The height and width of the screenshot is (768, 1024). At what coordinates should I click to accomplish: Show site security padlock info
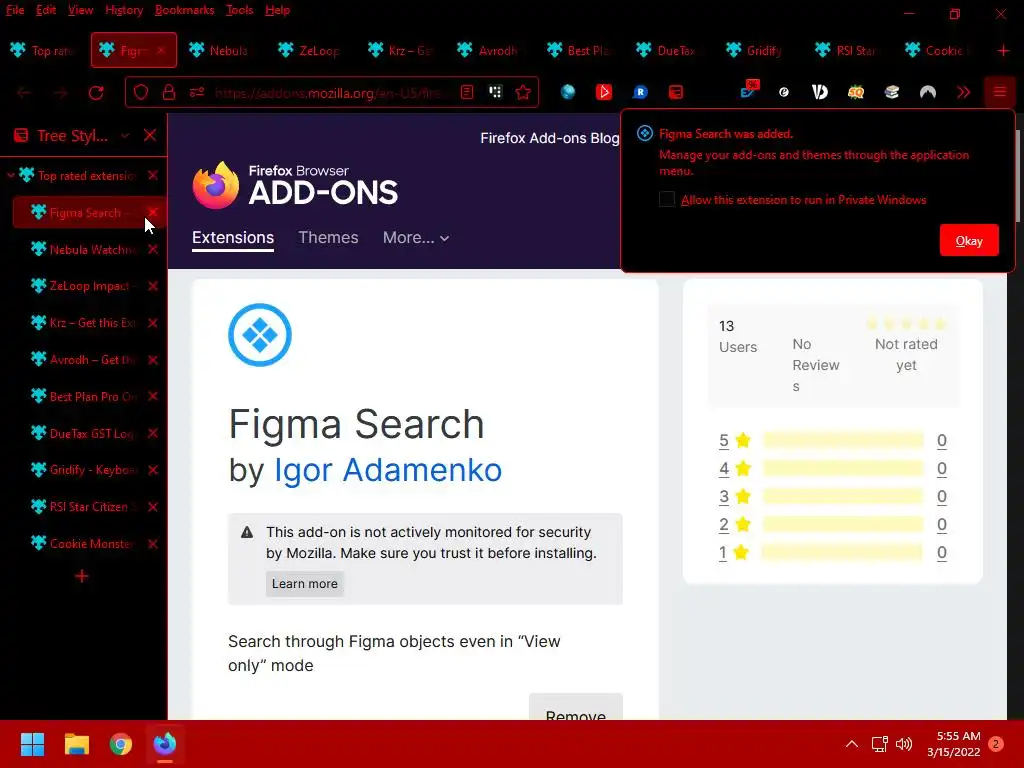coord(168,92)
